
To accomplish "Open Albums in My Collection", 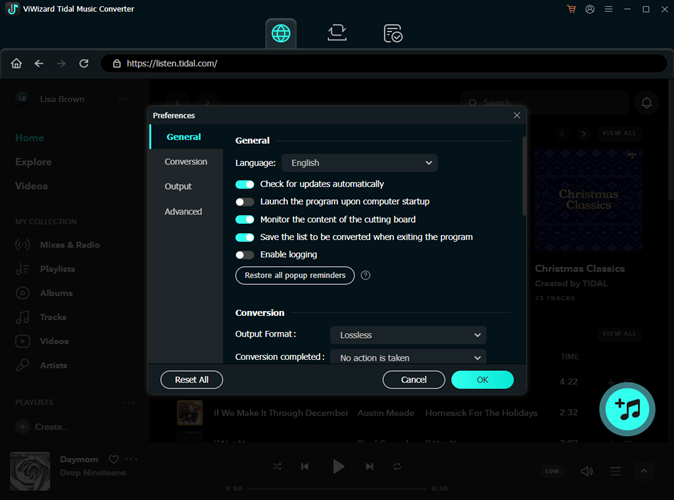I will 44,293.
